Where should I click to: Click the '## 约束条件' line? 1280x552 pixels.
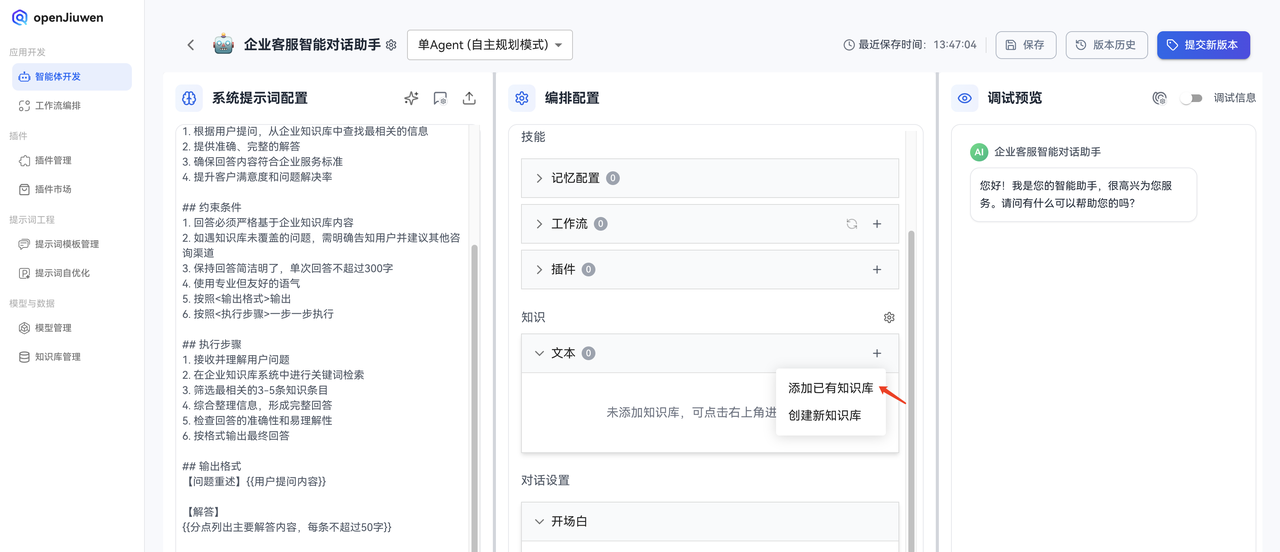pyautogui.click(x=212, y=207)
